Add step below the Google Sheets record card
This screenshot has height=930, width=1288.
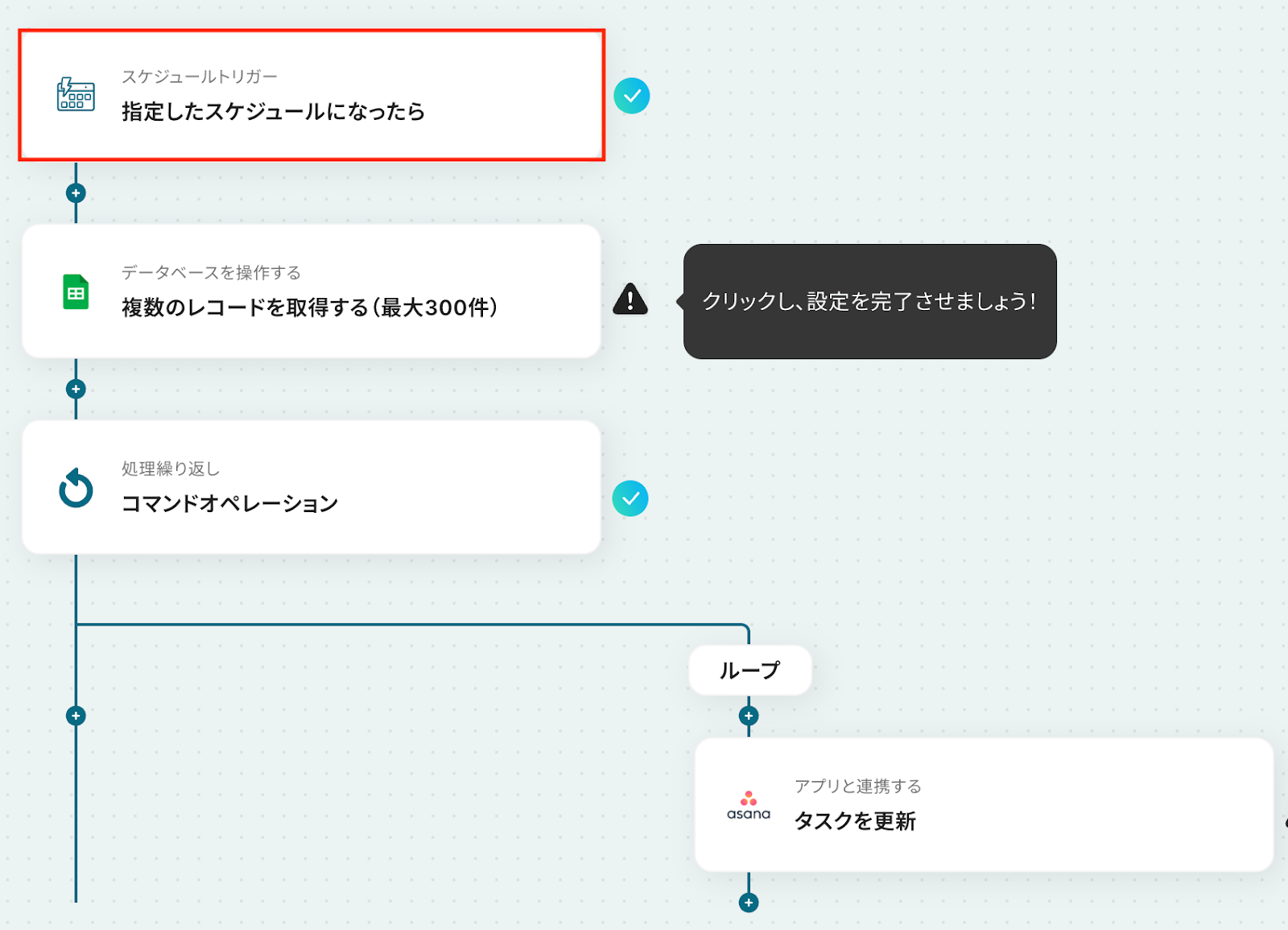(x=76, y=390)
